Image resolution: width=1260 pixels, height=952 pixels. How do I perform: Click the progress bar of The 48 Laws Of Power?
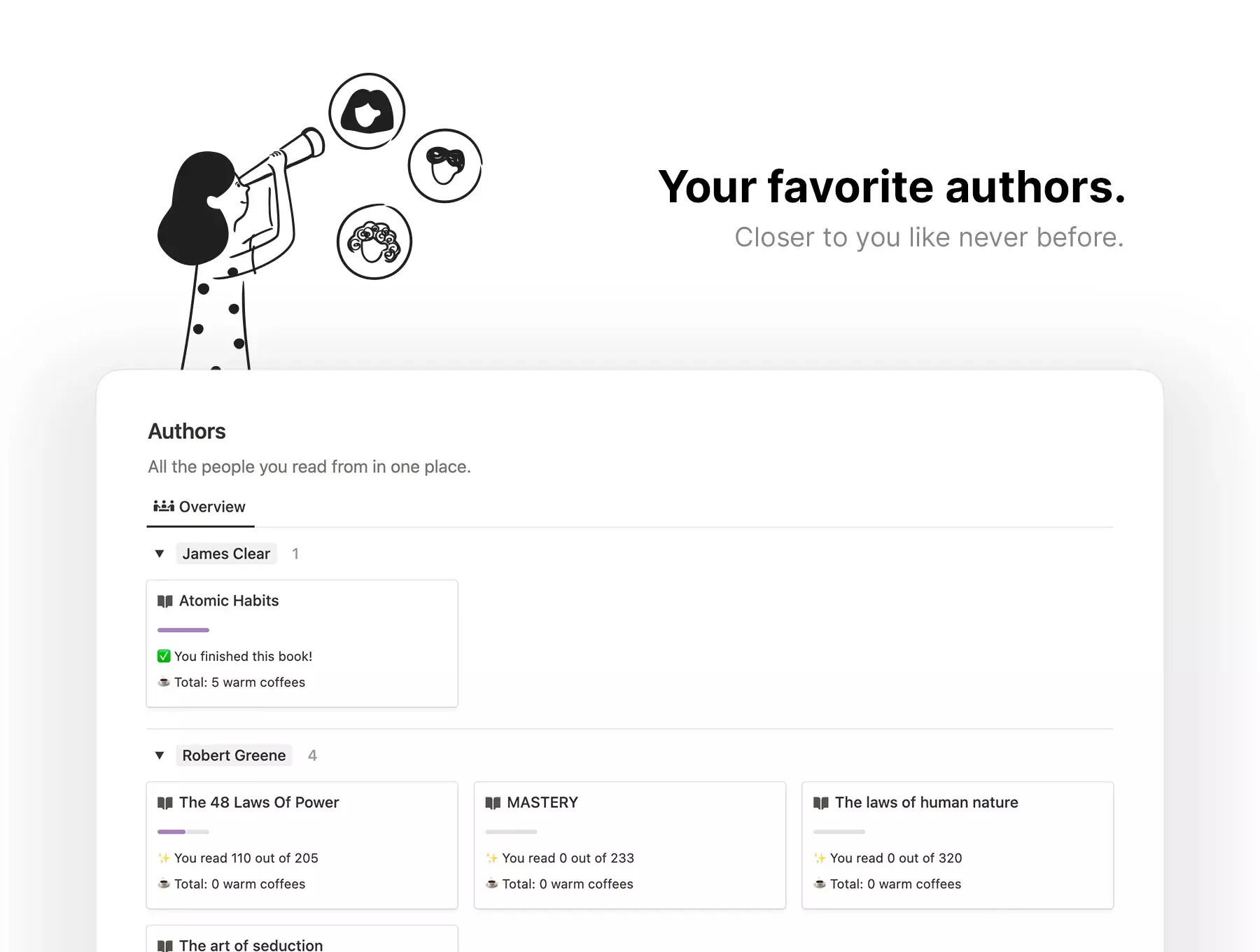[183, 832]
